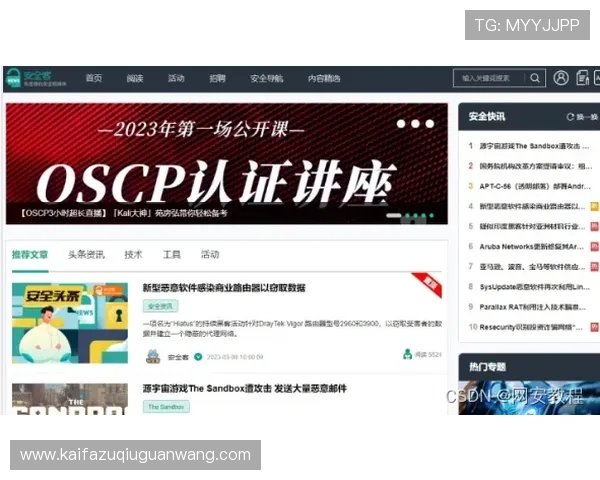The image size is (600, 480).
Task: Open news item 8 SysUpdate恶意软件
Action: 534,287
